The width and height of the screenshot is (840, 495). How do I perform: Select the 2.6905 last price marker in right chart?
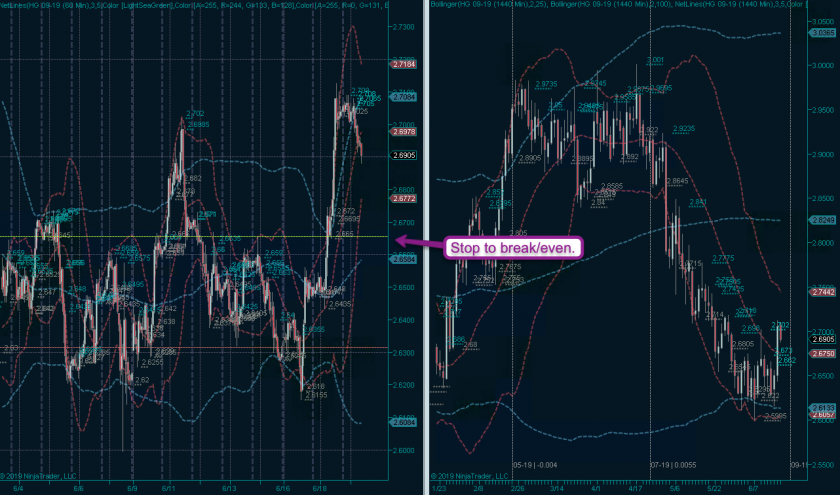[823, 340]
